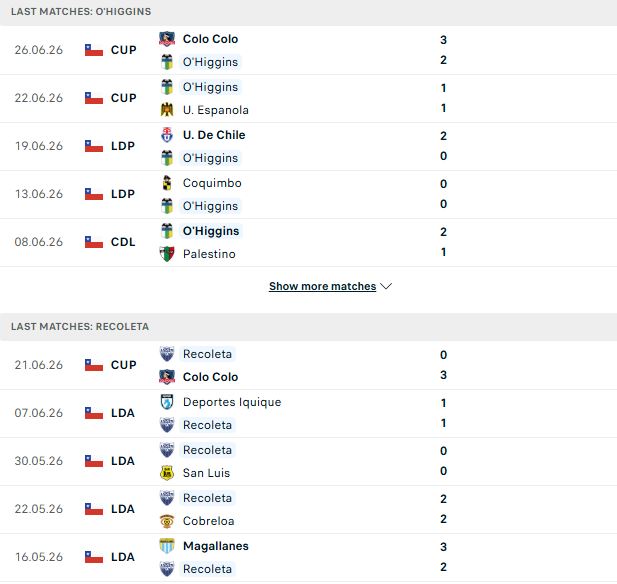The image size is (617, 584).
Task: Click the CUP label on 22.06.26 match
Action: [124, 98]
